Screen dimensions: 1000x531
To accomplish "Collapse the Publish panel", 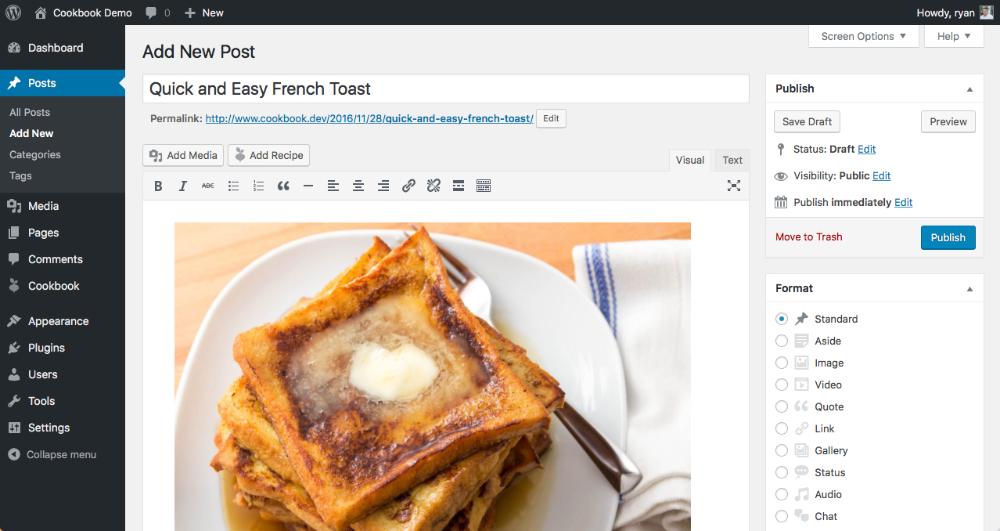I will 969,89.
